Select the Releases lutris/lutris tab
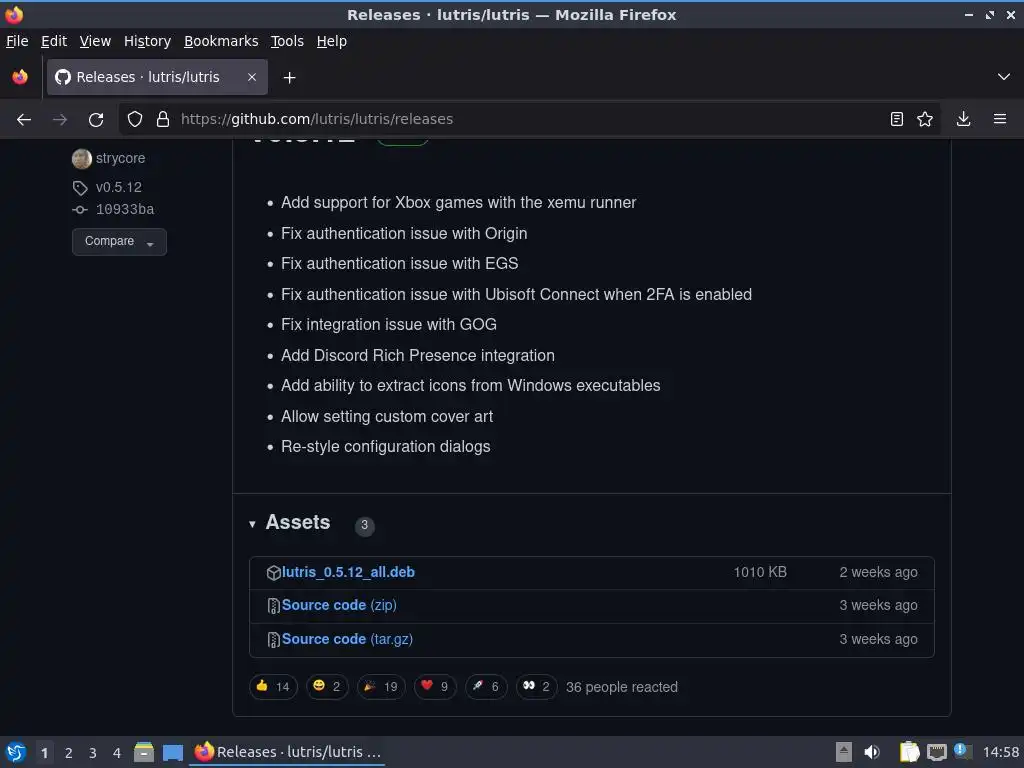This screenshot has width=1024, height=768. [x=157, y=77]
